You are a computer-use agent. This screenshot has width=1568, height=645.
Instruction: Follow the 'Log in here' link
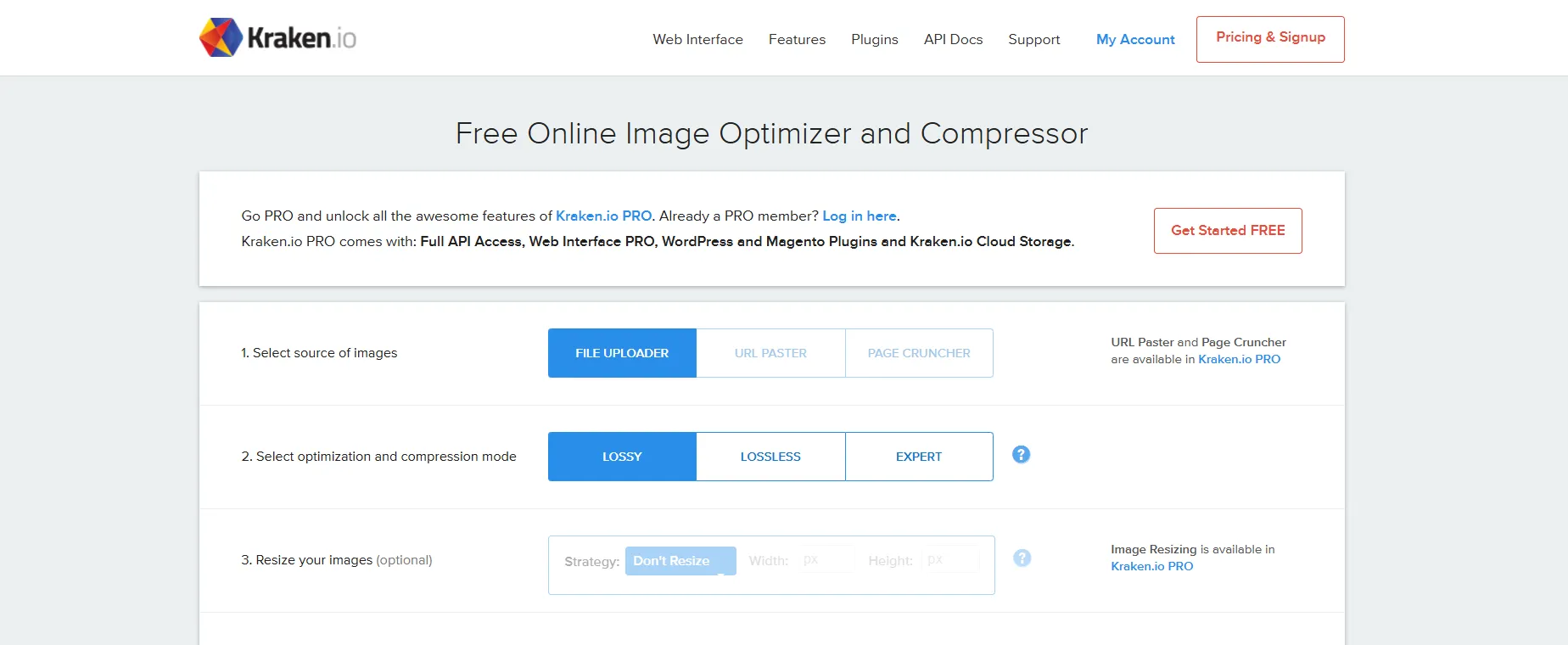859,216
